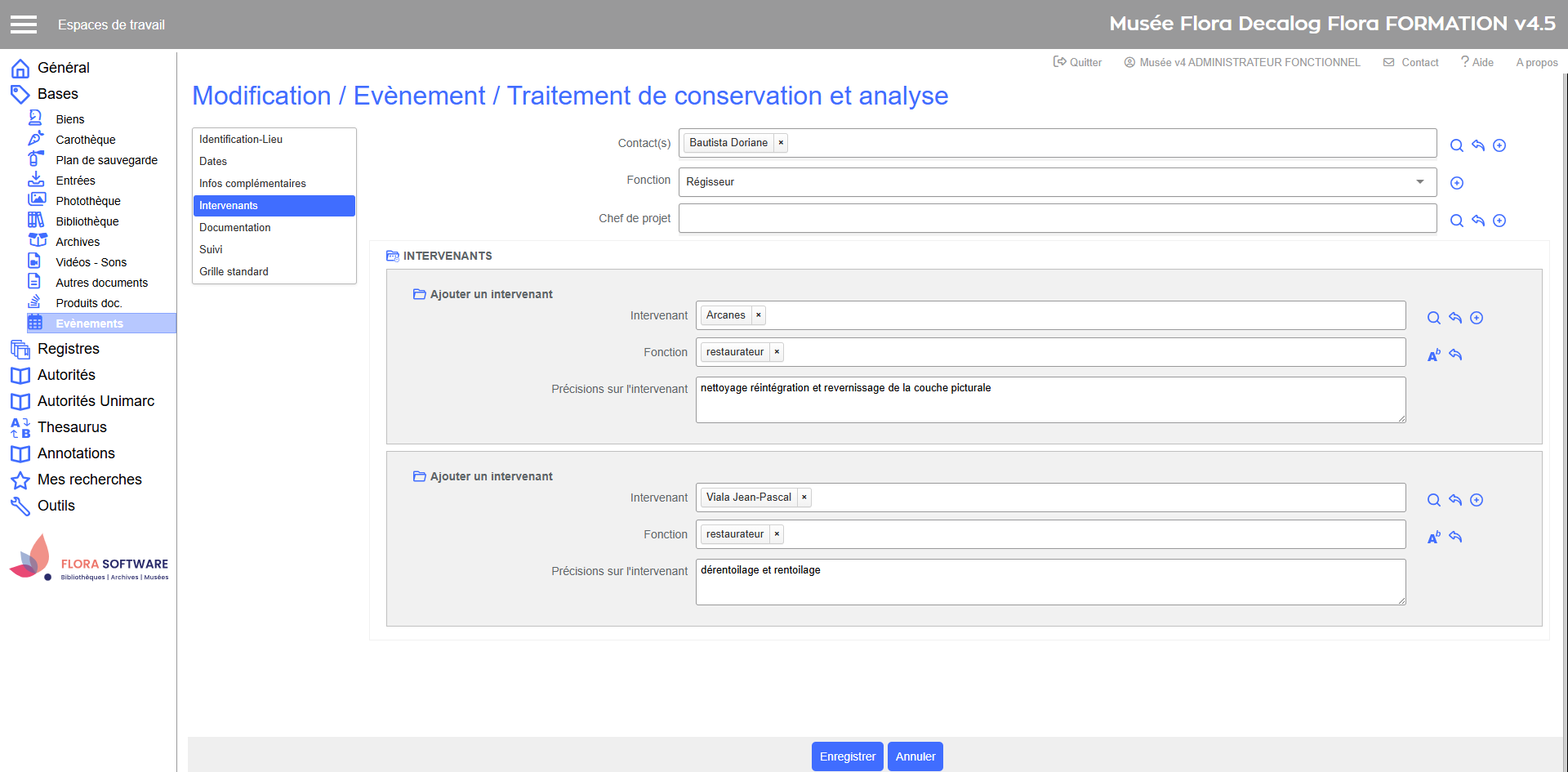Click plus icon next to Viala Jean-Pascal field
This screenshot has height=772, width=1568.
pyautogui.click(x=1476, y=500)
